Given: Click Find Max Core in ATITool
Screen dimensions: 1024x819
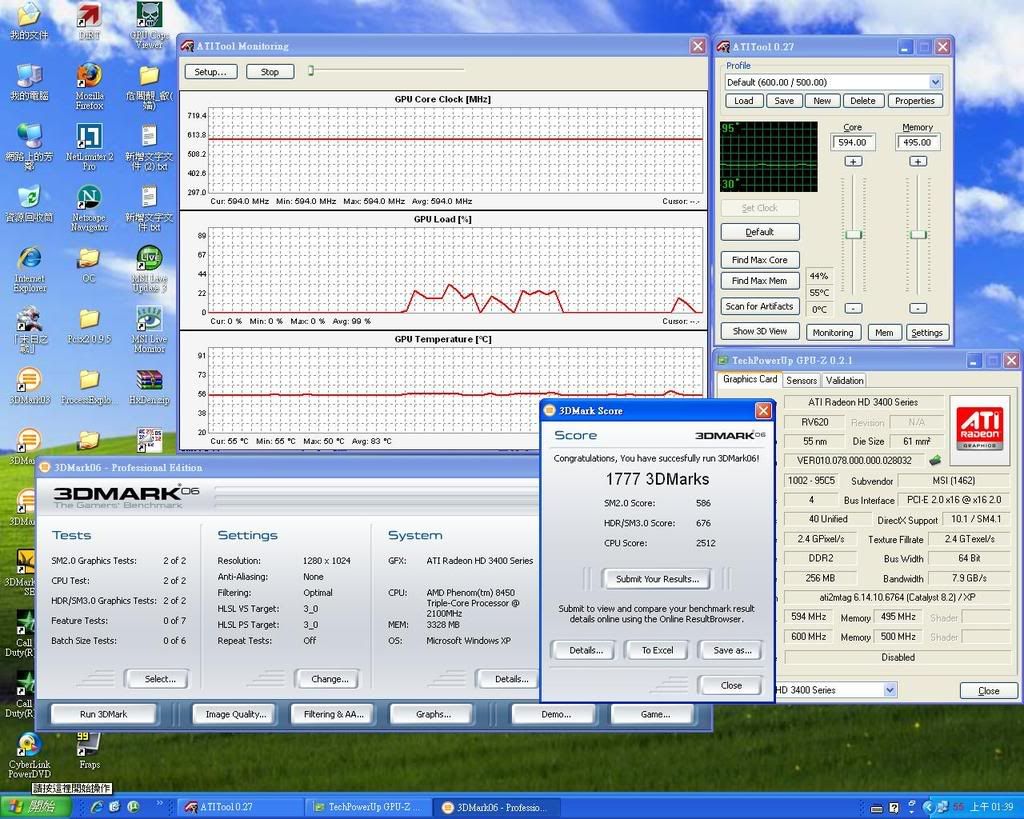Looking at the screenshot, I should pyautogui.click(x=760, y=260).
